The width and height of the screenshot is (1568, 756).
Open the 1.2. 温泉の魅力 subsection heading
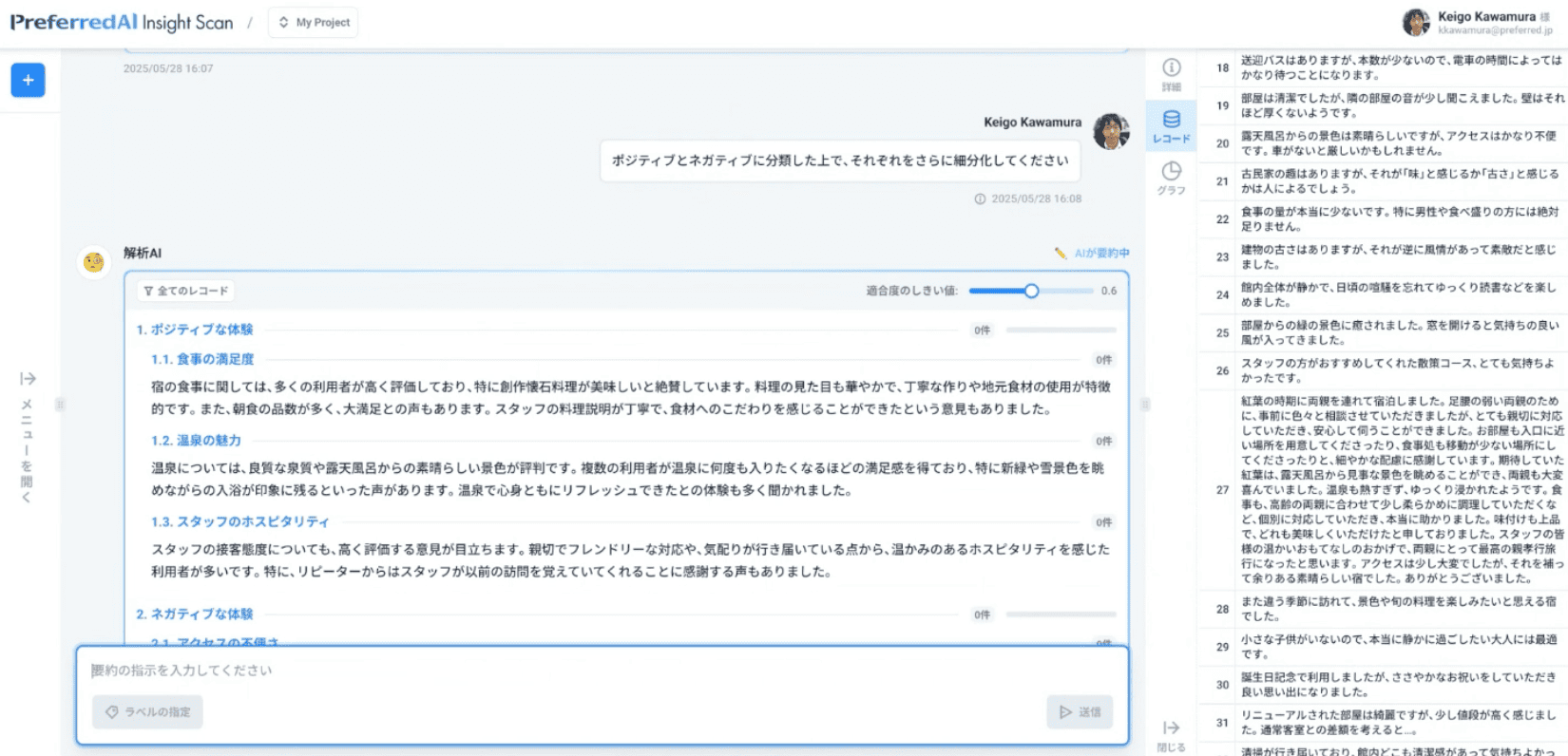pyautogui.click(x=196, y=441)
